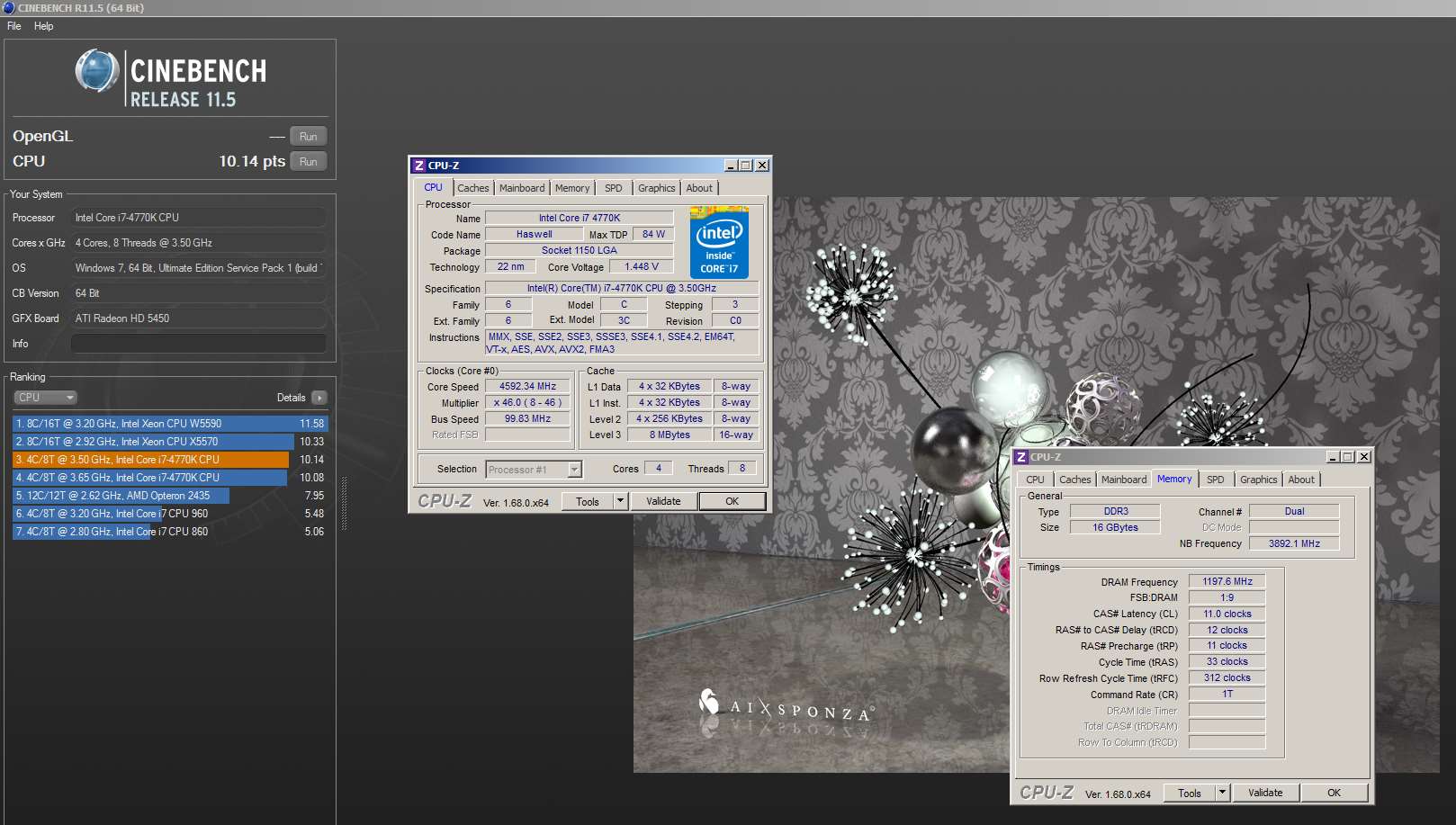
Task: Click Tools button in Memory CPU-Z window
Action: coord(1190,793)
